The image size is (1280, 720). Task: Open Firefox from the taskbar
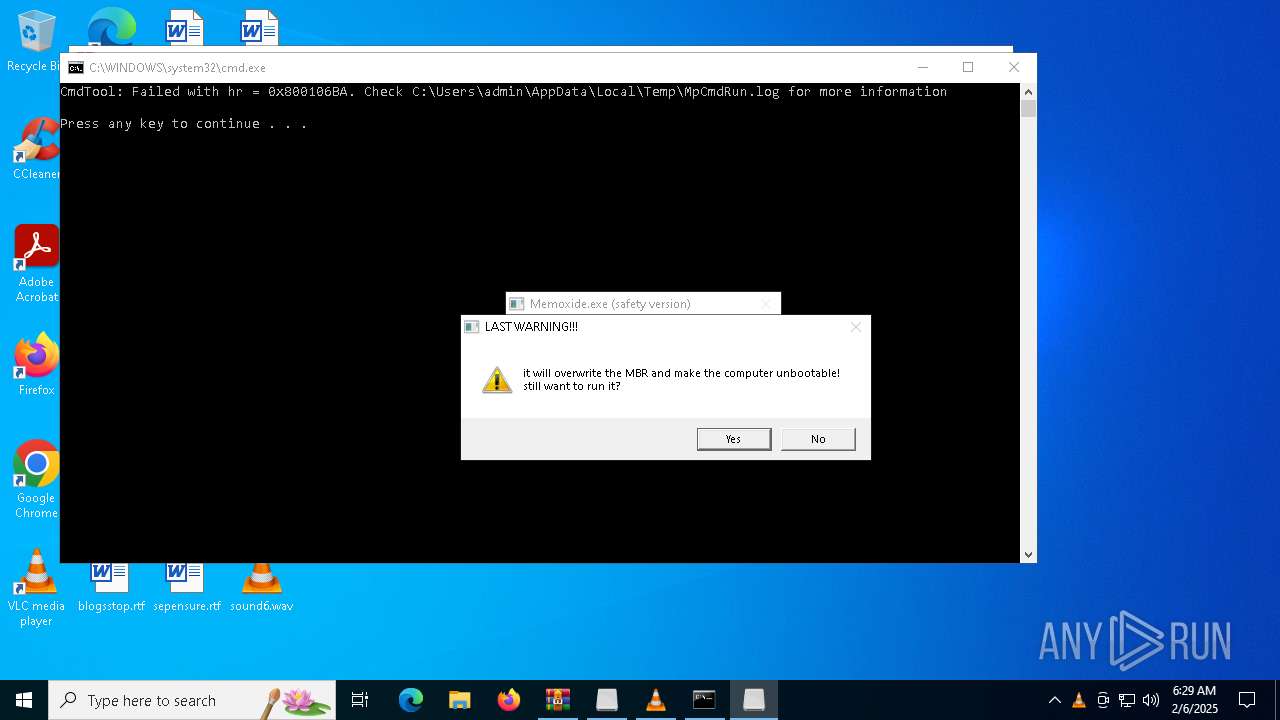pos(509,700)
